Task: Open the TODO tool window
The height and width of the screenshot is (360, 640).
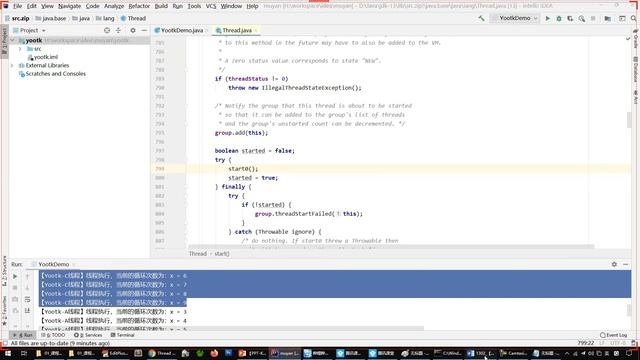Action: tap(53, 335)
